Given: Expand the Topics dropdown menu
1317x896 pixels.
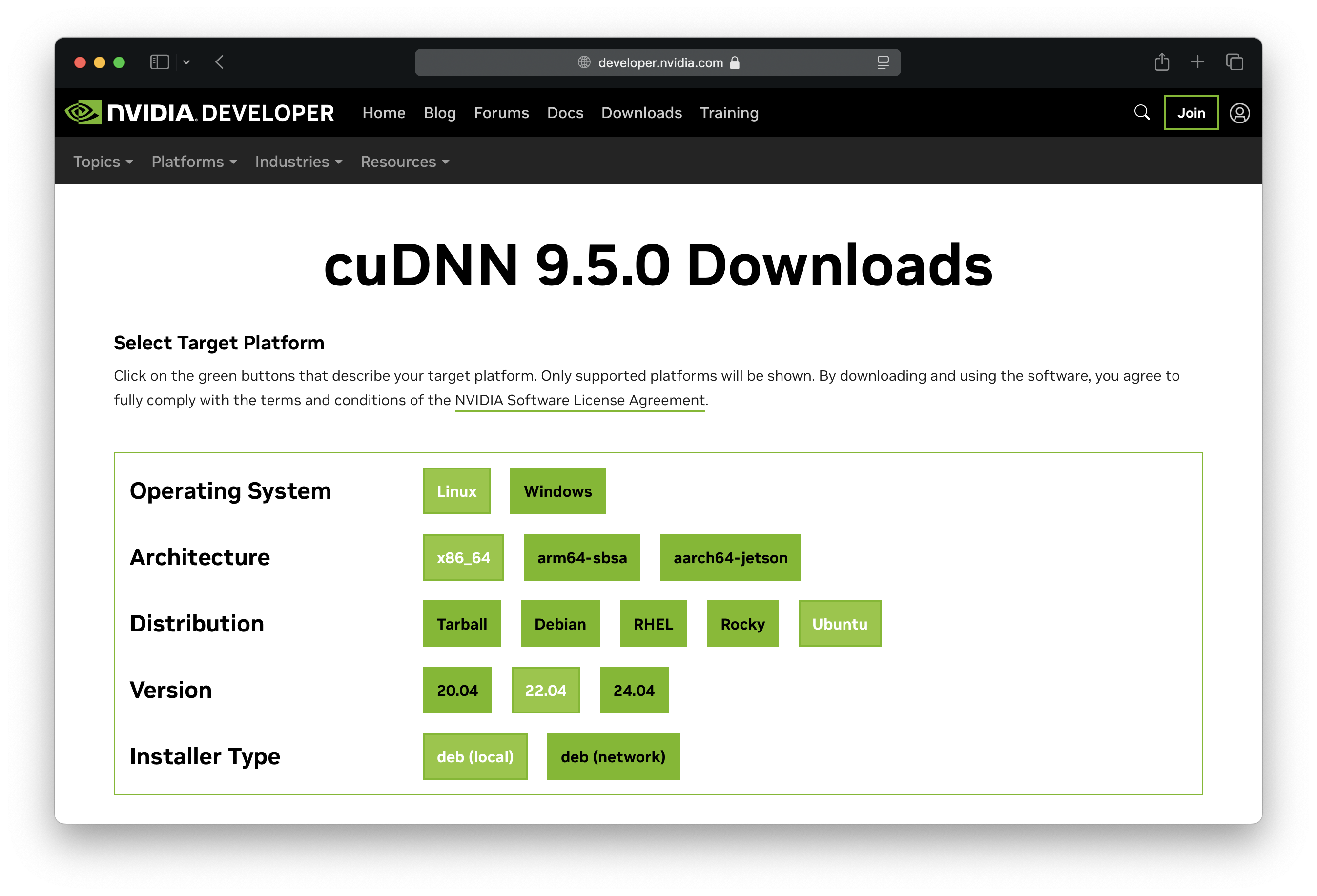Looking at the screenshot, I should point(103,162).
